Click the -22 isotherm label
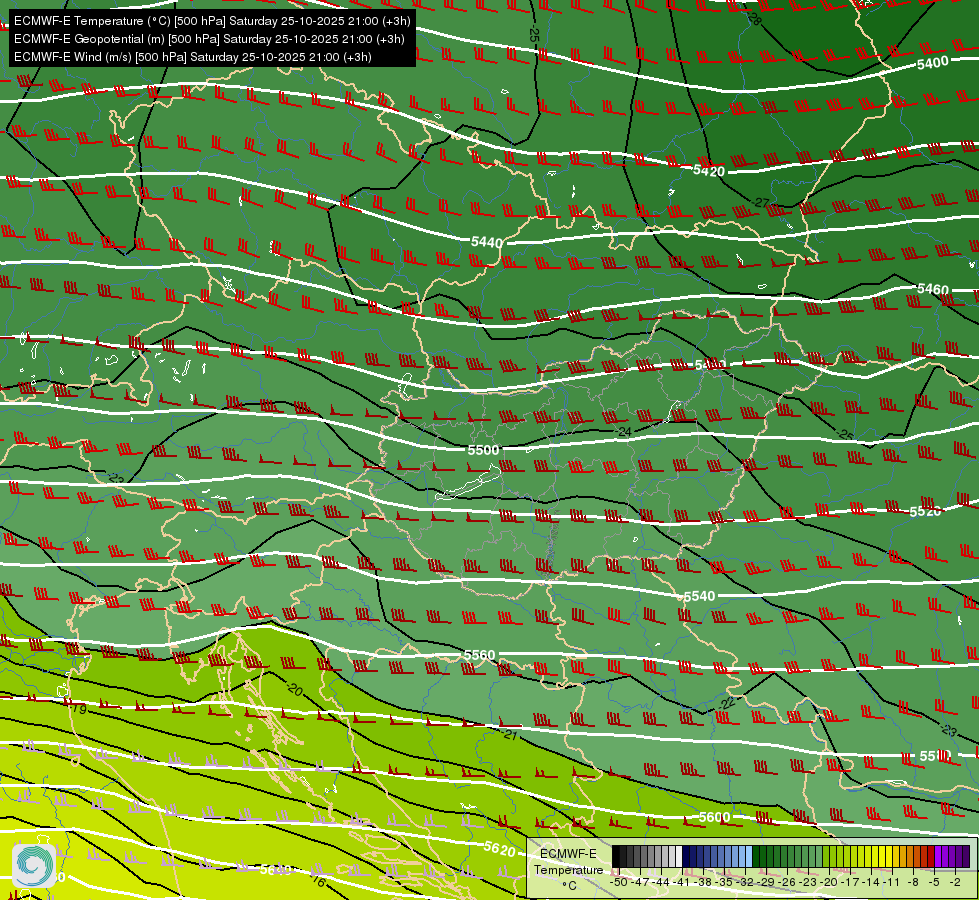This screenshot has height=900, width=979. pyautogui.click(x=727, y=703)
